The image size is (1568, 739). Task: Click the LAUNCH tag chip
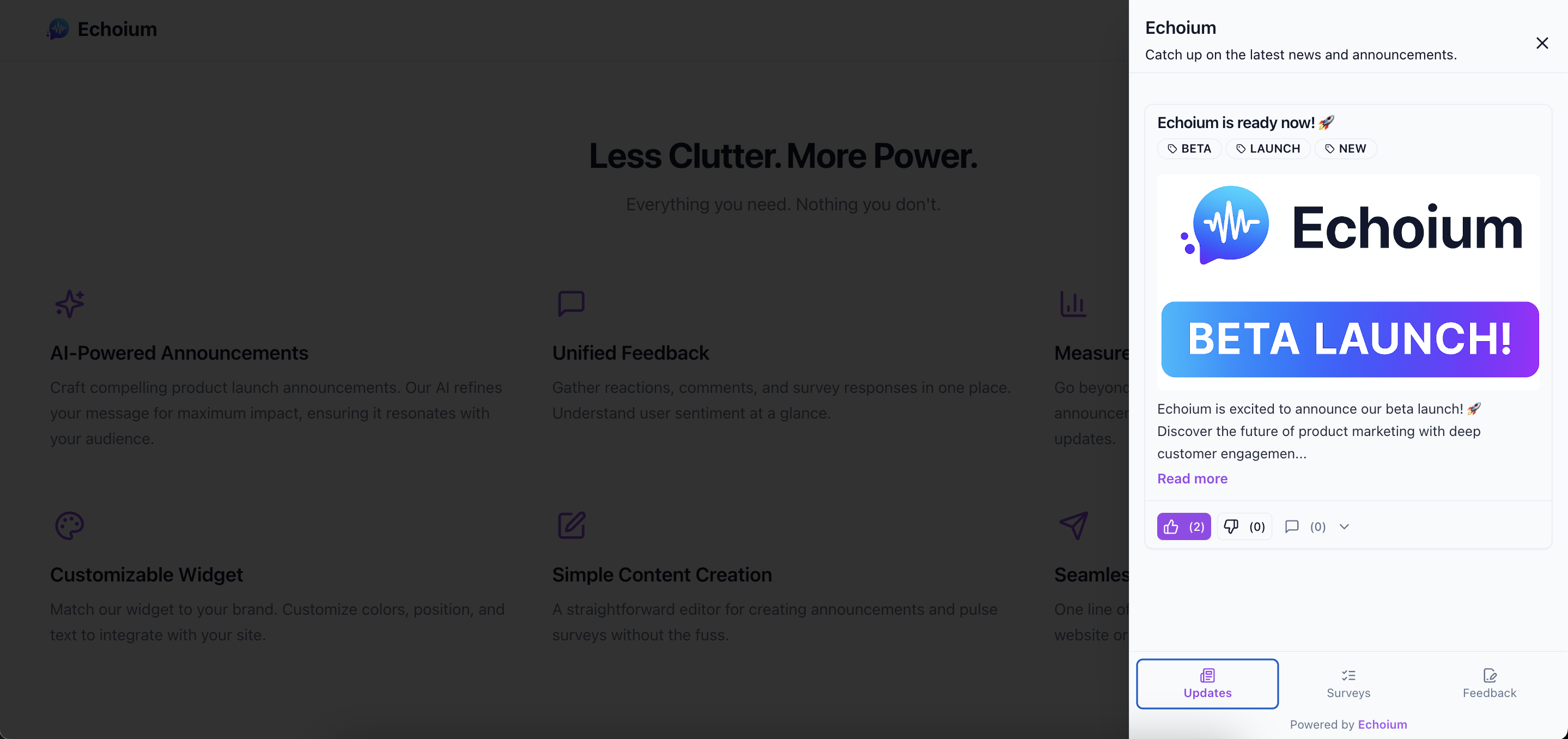[1268, 149]
